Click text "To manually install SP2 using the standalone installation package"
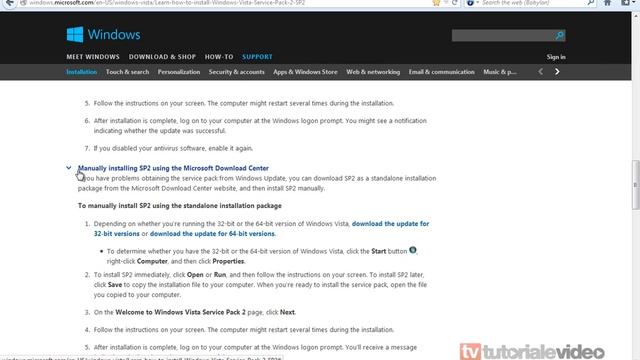This screenshot has height=360, width=640. tap(180, 206)
